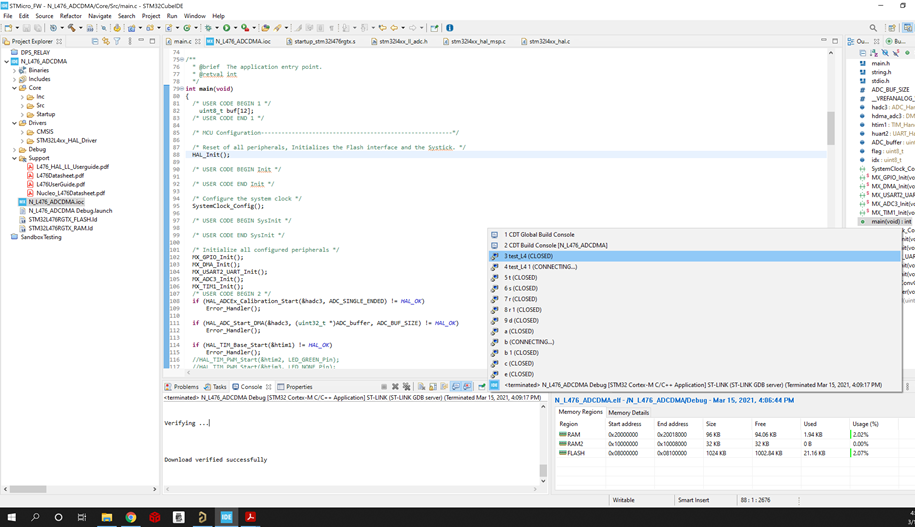Collapse the Core folder node

(15, 88)
